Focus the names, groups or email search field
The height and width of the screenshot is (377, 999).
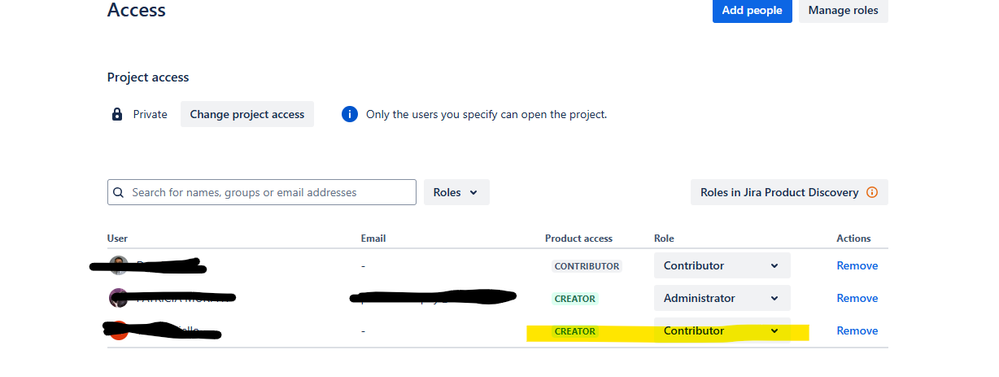[262, 192]
